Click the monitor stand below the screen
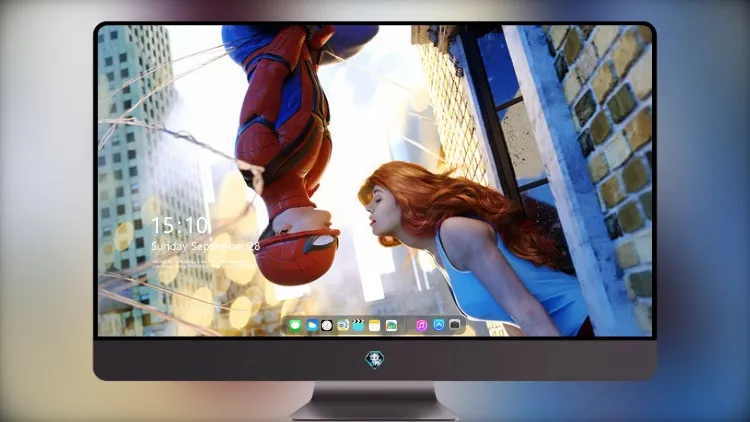750x422 pixels. [x=375, y=401]
